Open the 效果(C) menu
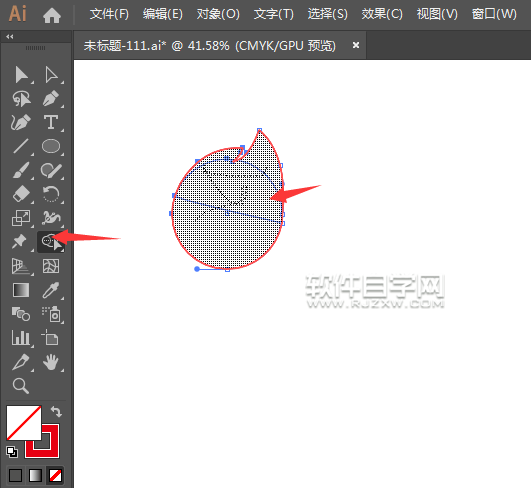 pos(382,14)
